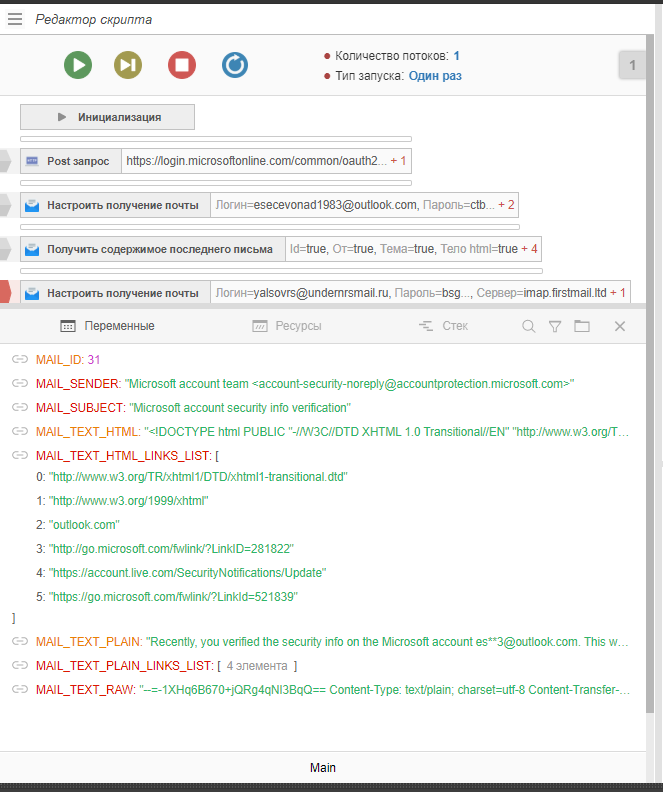Select MAIL_SUBJECT variable name
The width and height of the screenshot is (663, 792).
(x=79, y=408)
